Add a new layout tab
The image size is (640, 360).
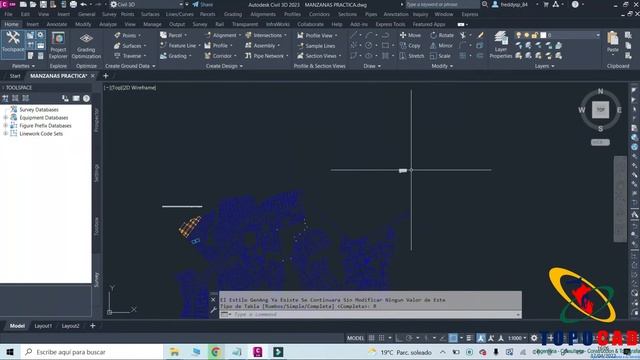tap(93, 326)
